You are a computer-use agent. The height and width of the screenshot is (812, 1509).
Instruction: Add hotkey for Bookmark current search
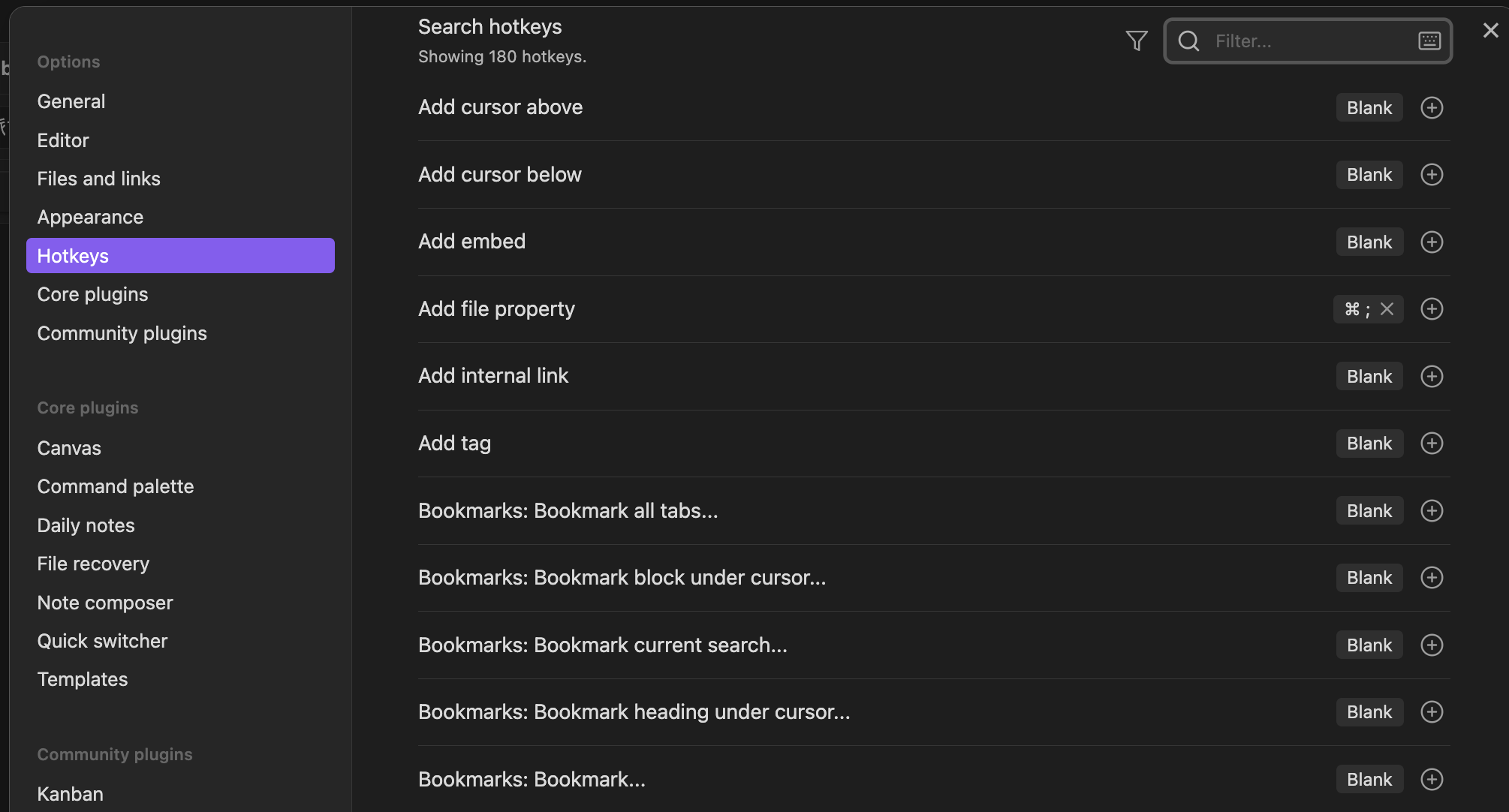(1432, 645)
